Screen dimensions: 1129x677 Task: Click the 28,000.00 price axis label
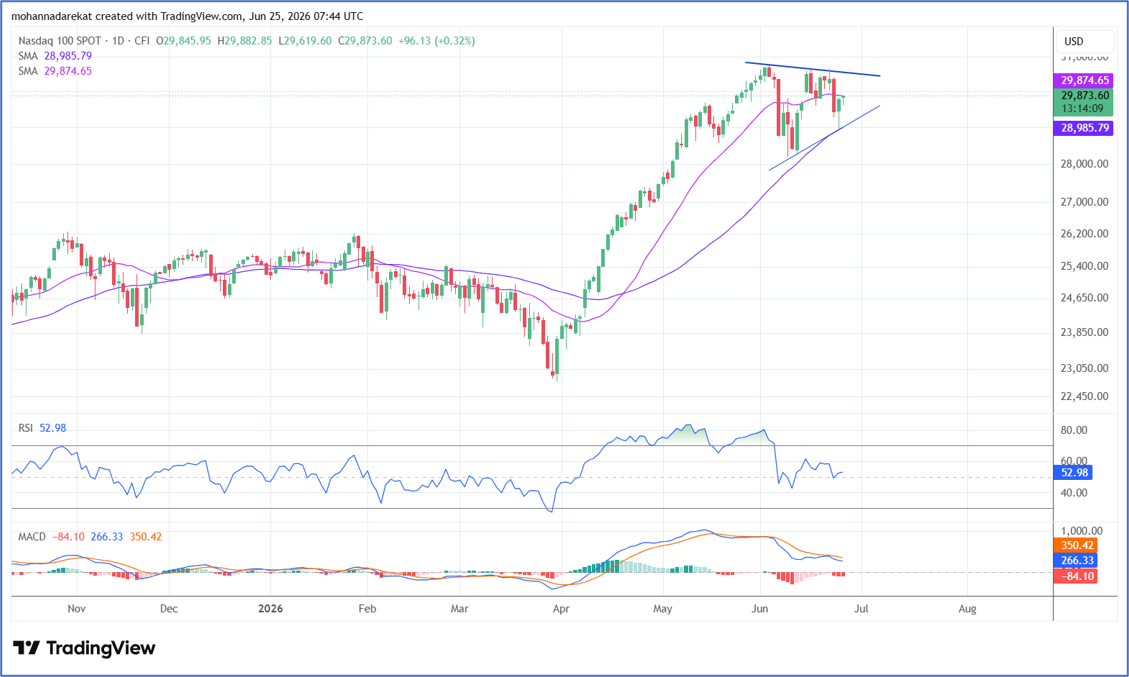coord(1084,164)
